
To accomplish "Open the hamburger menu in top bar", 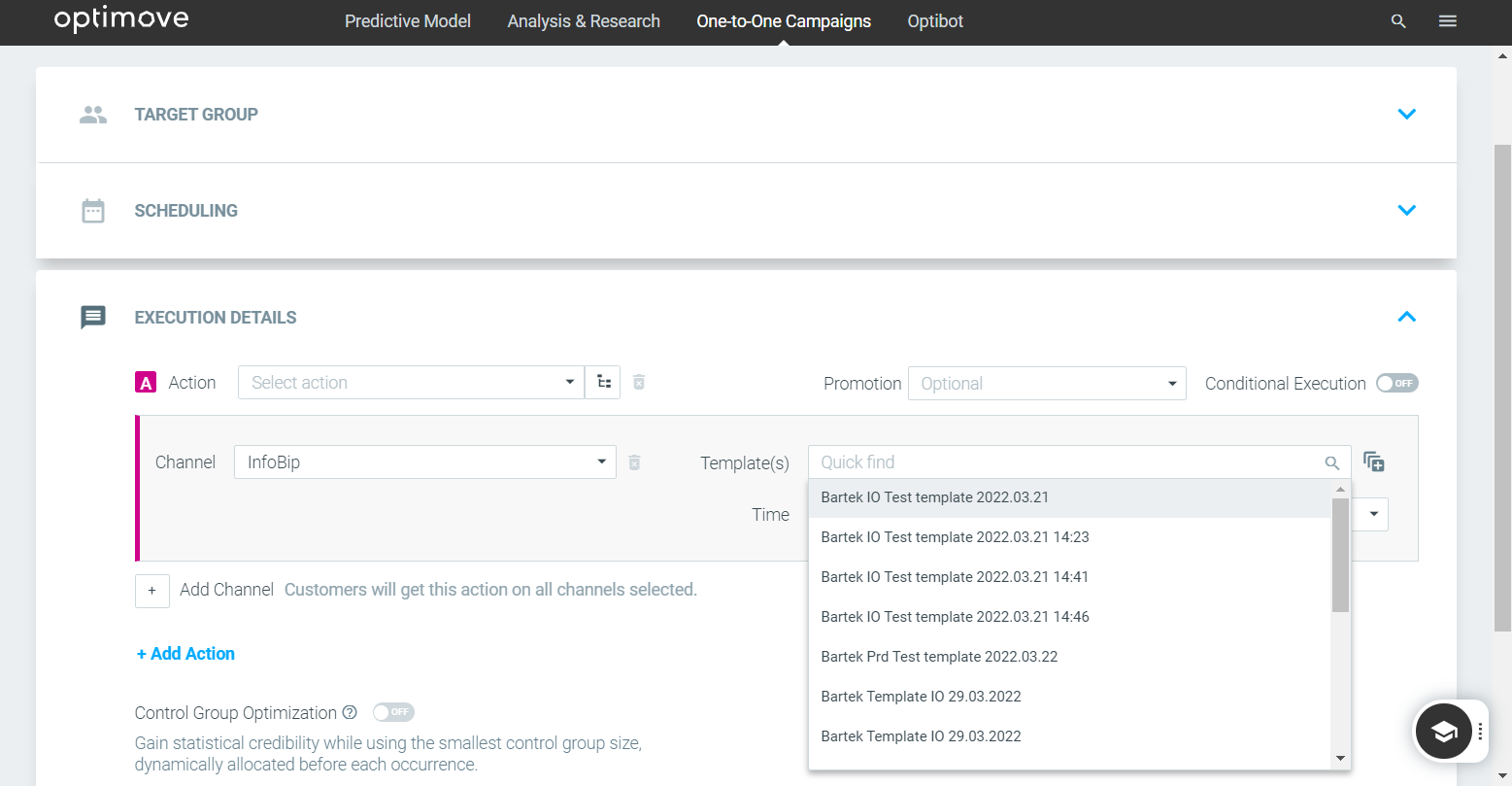I will click(x=1447, y=21).
